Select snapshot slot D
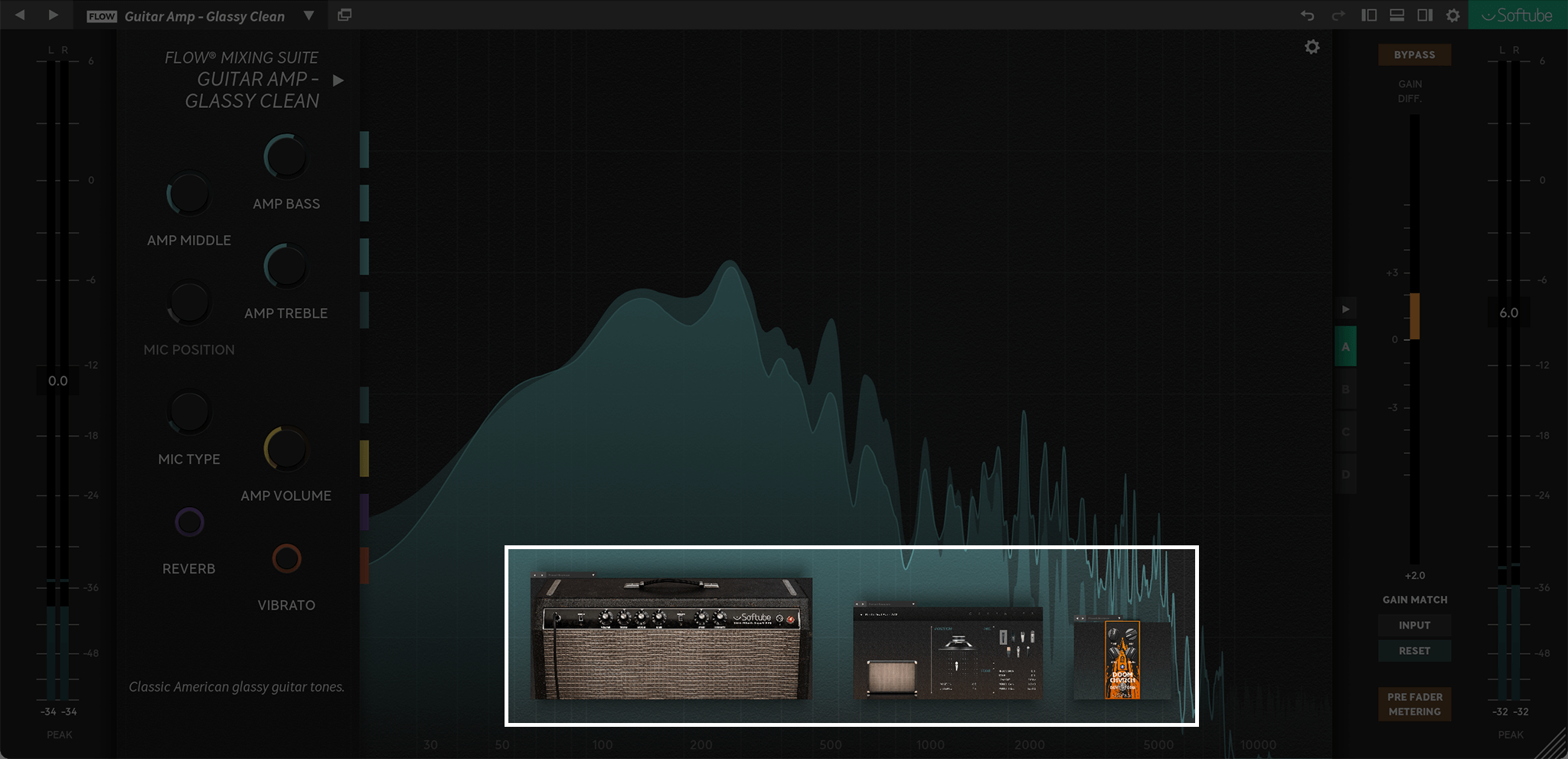The image size is (1568, 759). [x=1345, y=475]
